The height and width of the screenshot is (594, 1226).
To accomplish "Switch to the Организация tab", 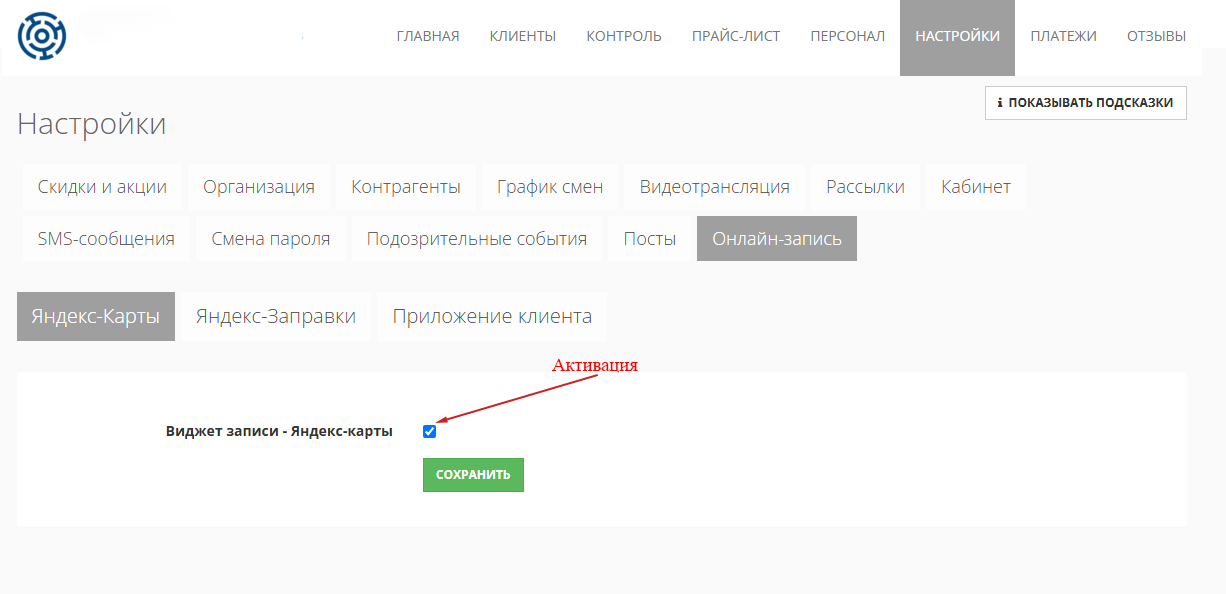I will [259, 187].
